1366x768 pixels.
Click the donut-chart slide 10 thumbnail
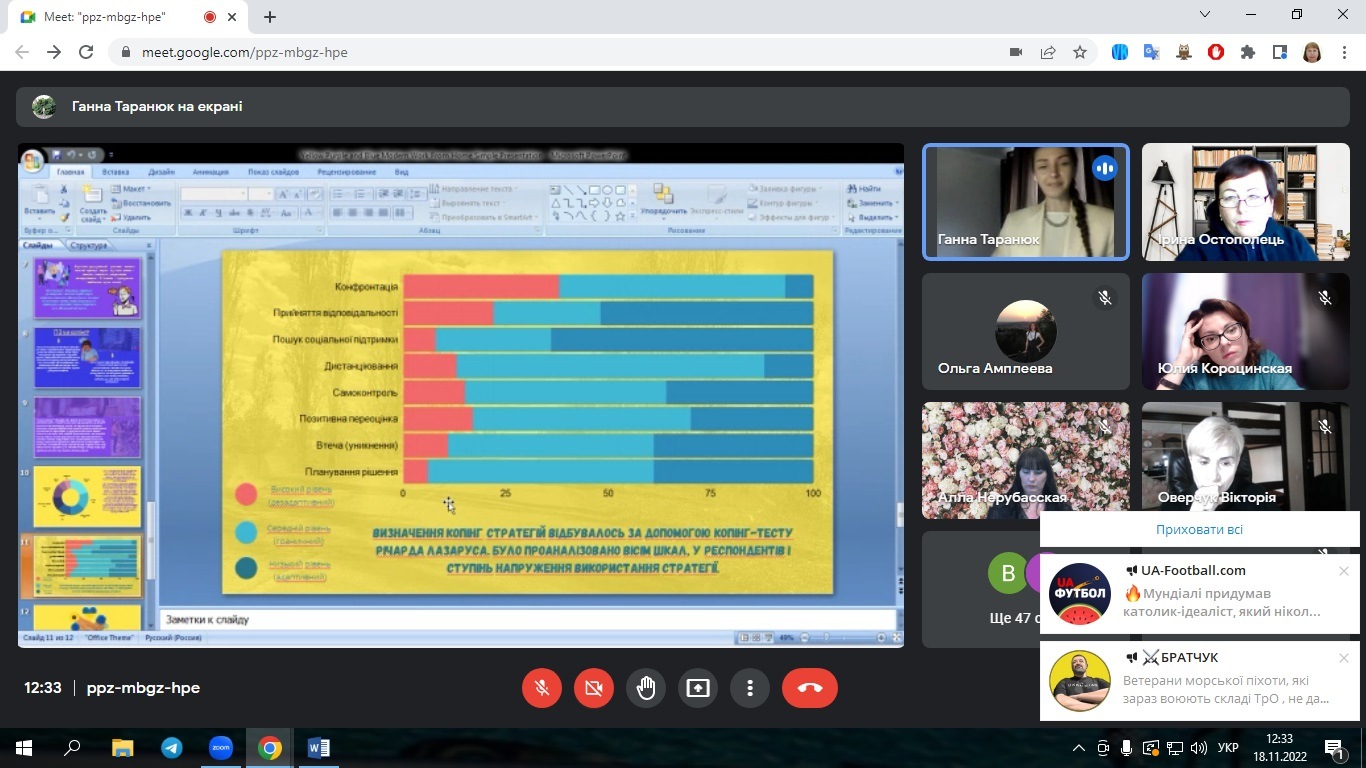[x=87, y=496]
